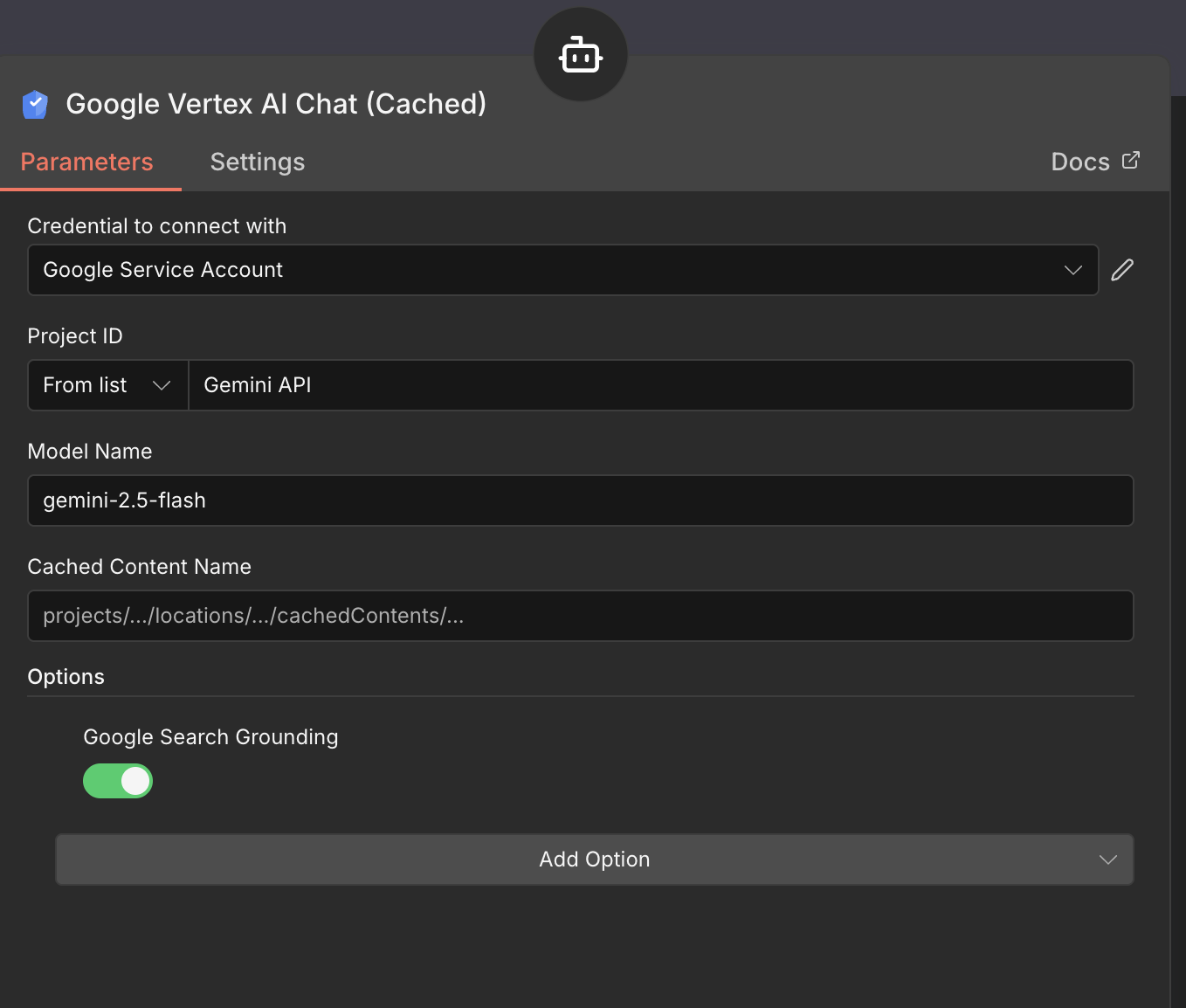Click the pencil icon to edit credential

click(x=1122, y=270)
